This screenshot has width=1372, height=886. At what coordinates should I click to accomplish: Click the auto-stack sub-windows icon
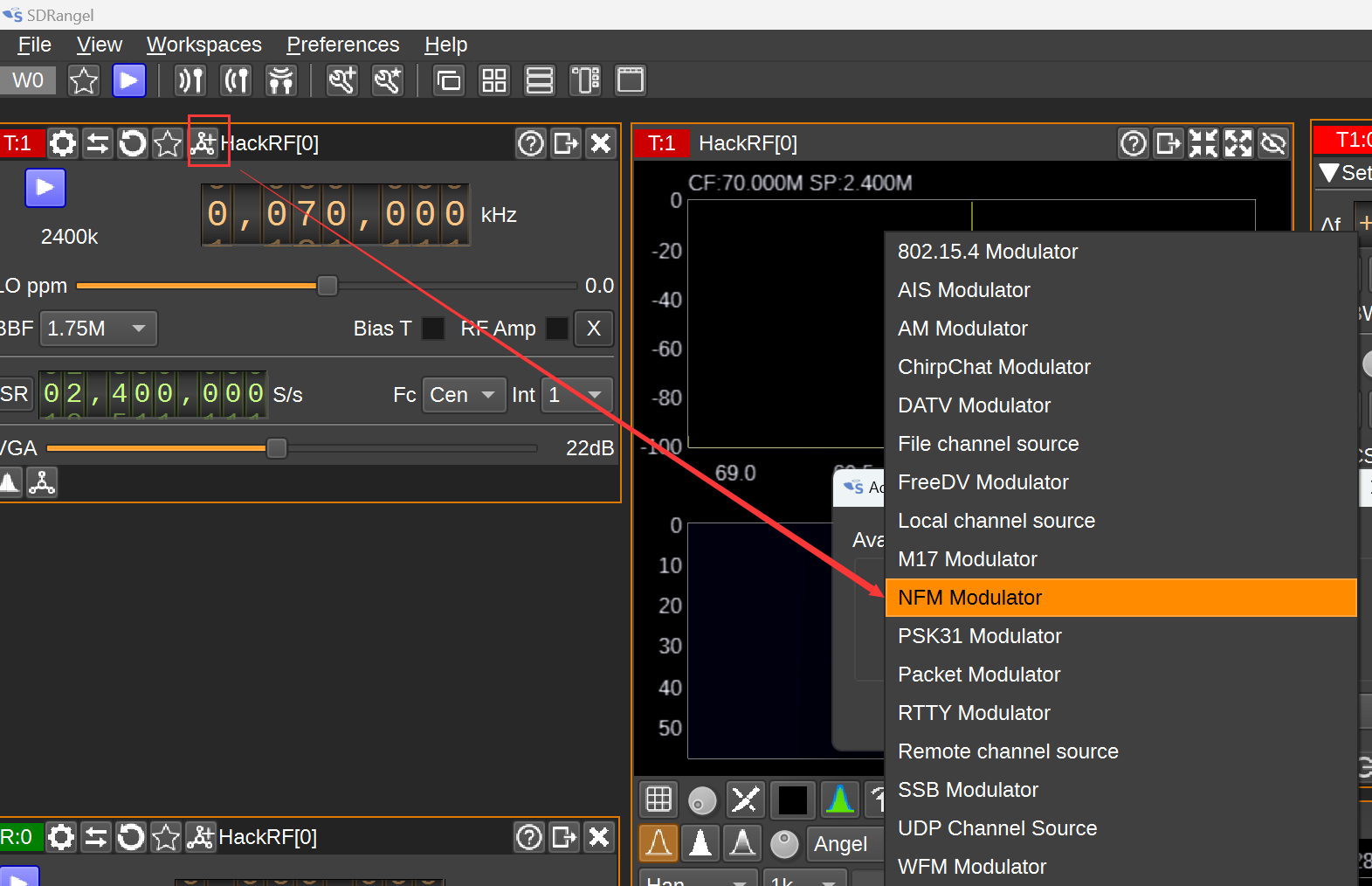point(585,80)
